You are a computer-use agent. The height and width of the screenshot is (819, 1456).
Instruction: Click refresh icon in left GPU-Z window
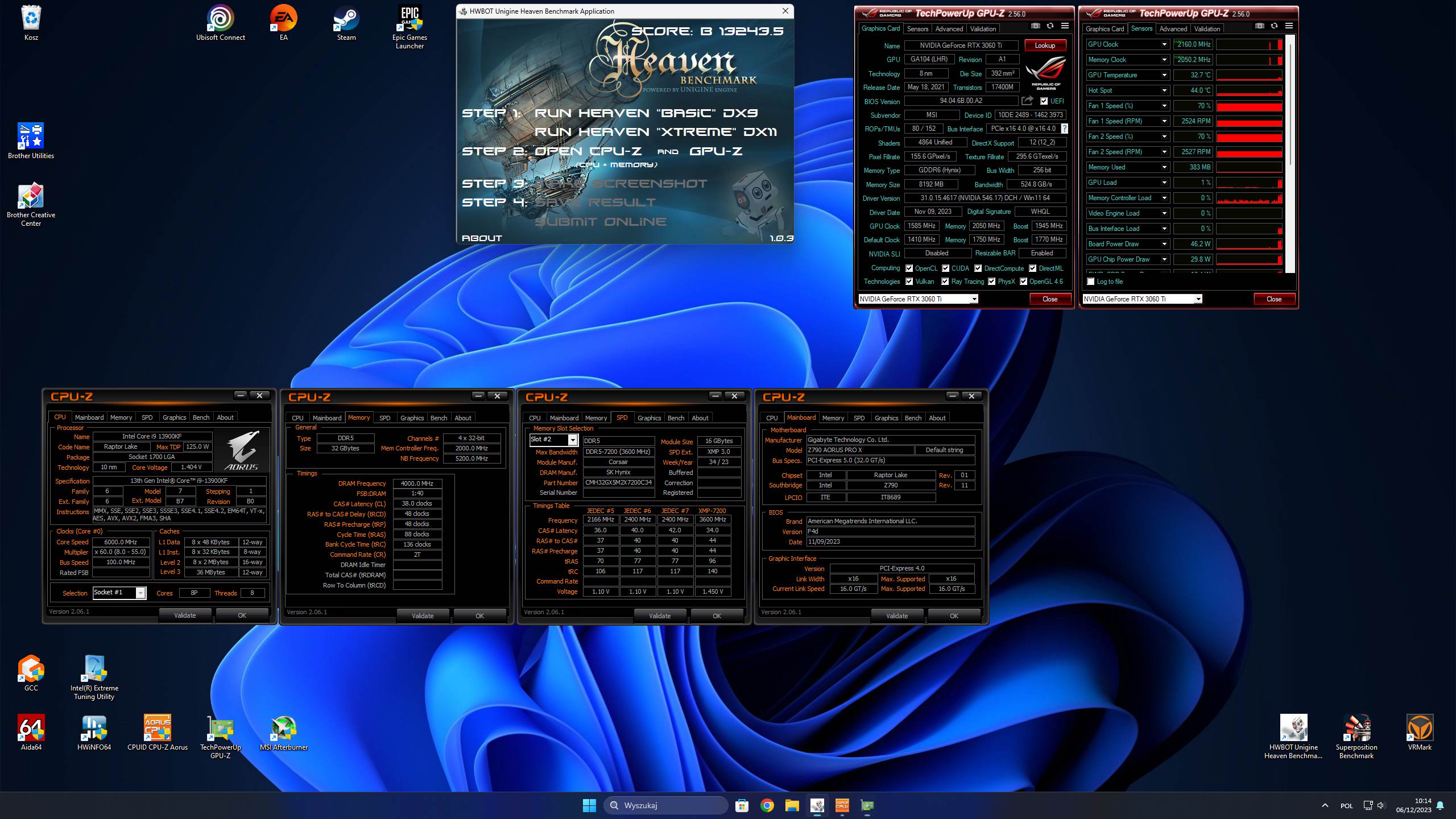[1050, 26]
